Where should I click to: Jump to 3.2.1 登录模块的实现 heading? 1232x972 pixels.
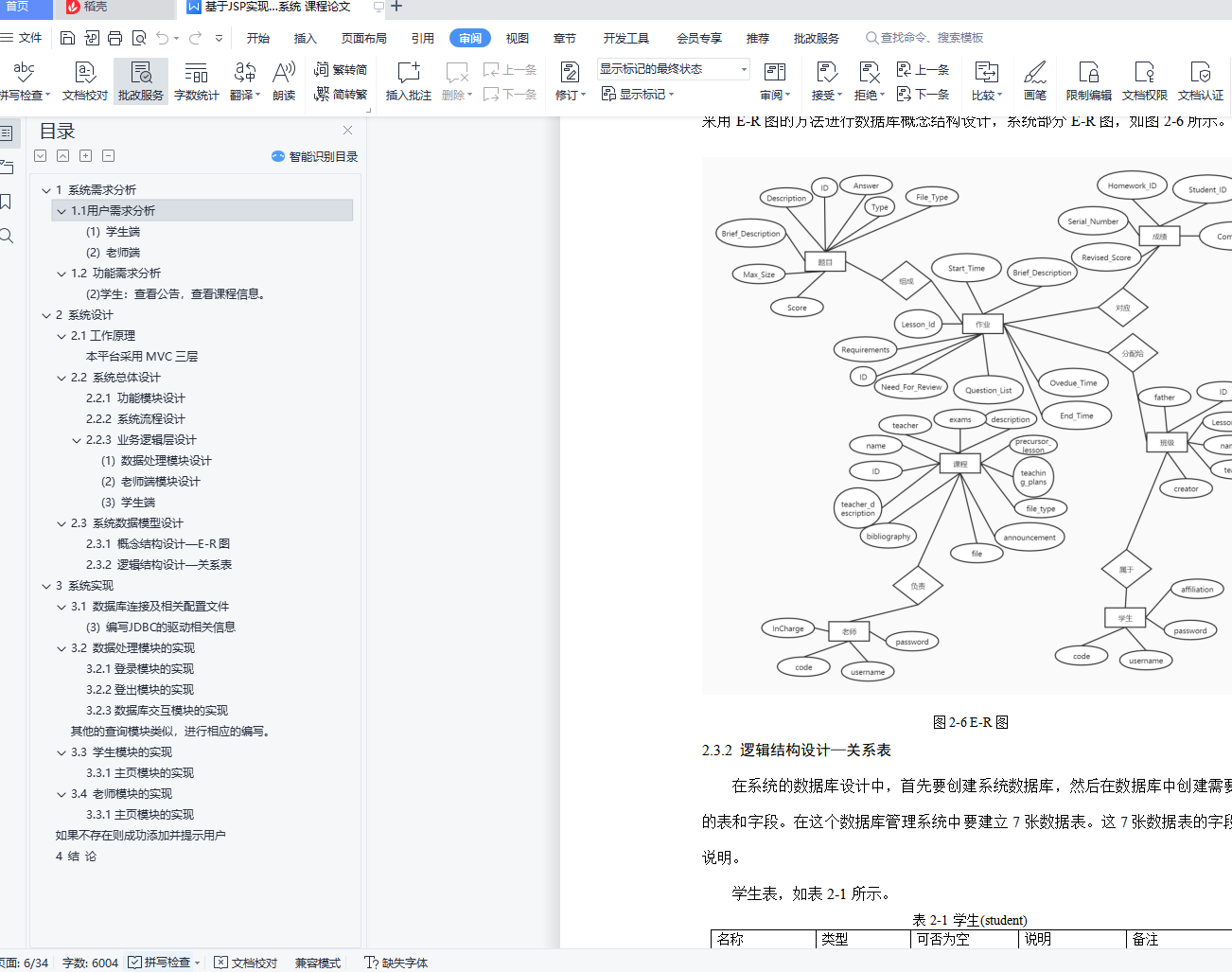(x=140, y=669)
